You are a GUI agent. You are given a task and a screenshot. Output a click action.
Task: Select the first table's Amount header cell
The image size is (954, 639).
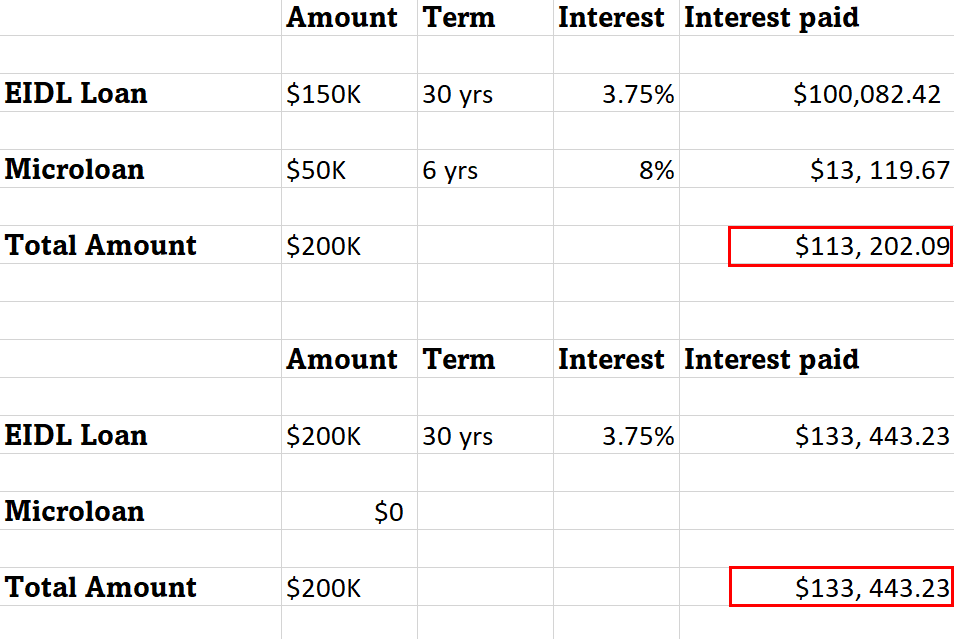point(349,18)
